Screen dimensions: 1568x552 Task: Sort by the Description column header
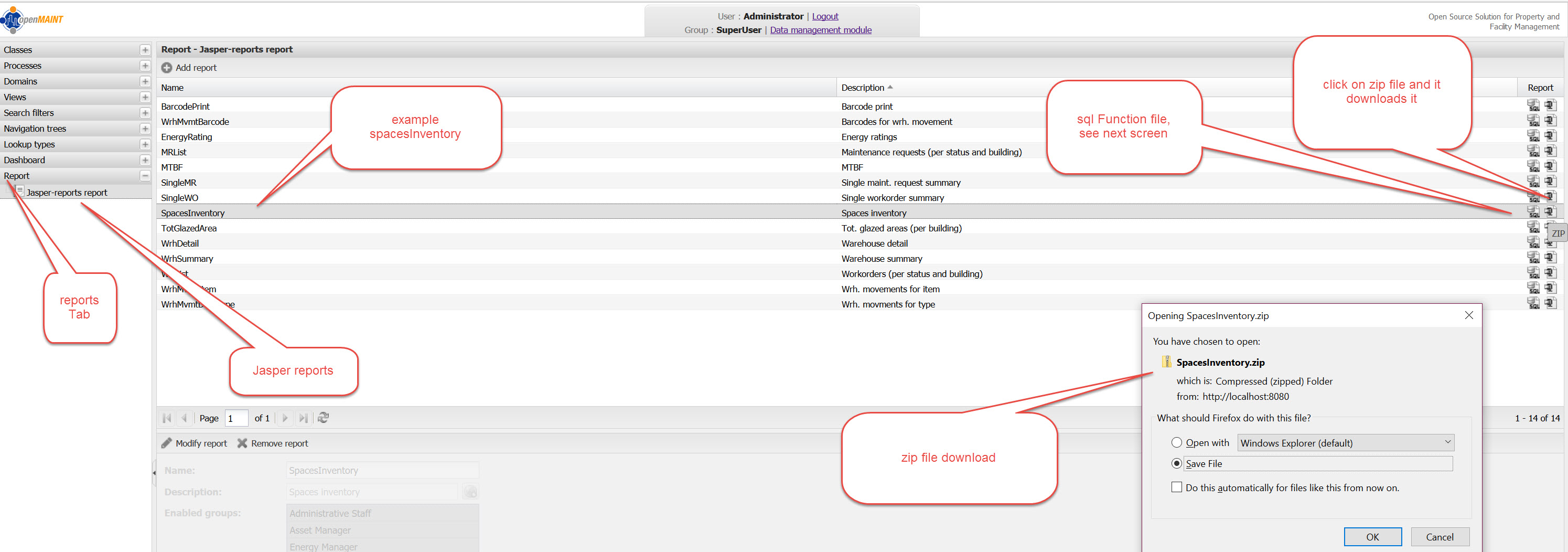(x=863, y=88)
